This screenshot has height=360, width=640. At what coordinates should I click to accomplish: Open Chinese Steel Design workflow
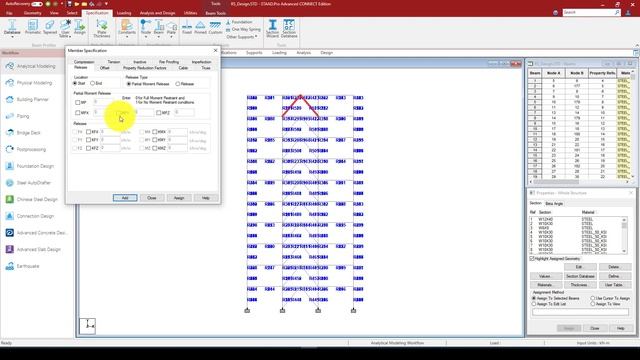[37, 200]
